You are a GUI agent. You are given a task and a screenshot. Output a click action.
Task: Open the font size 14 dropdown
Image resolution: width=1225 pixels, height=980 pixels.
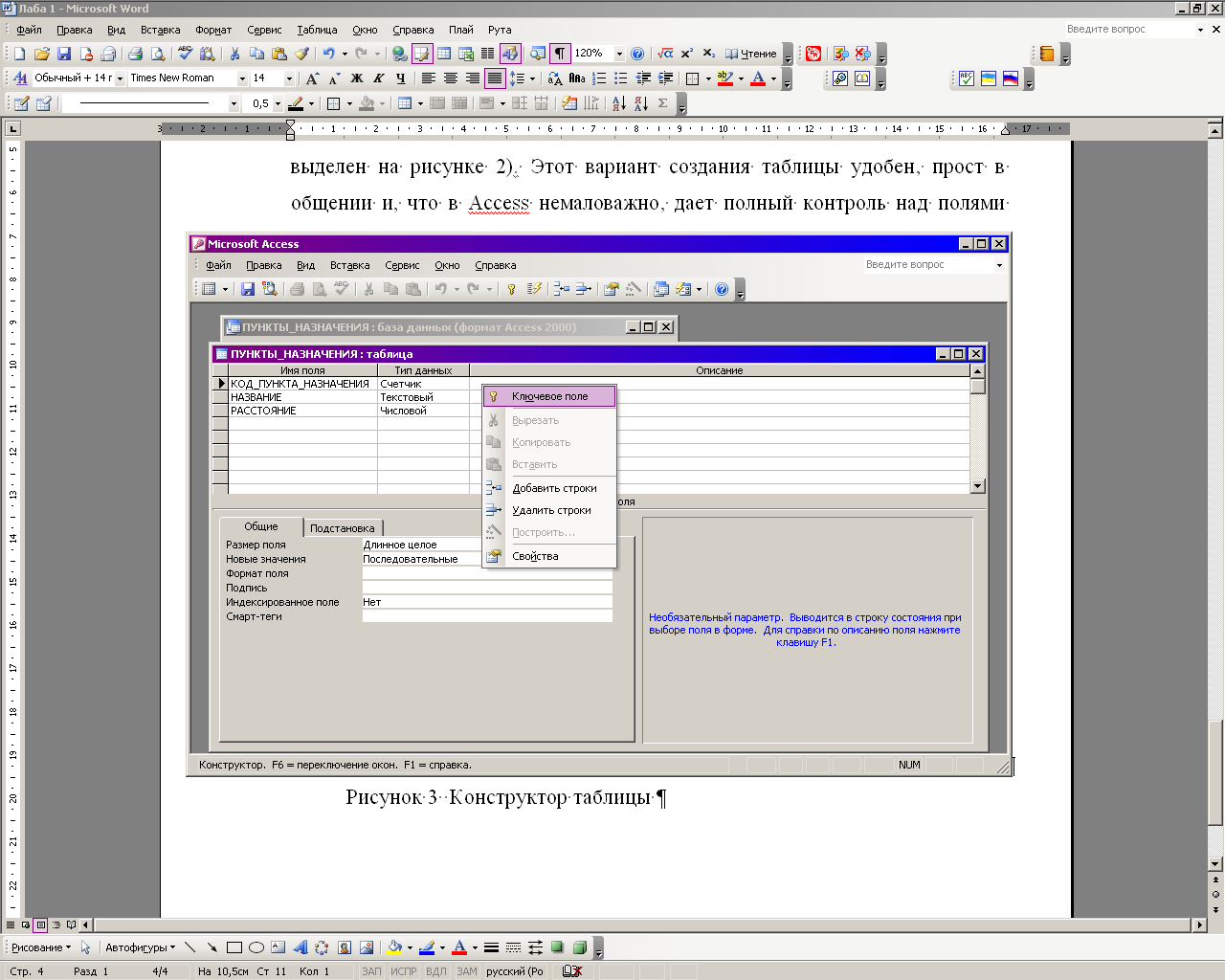click(x=288, y=78)
